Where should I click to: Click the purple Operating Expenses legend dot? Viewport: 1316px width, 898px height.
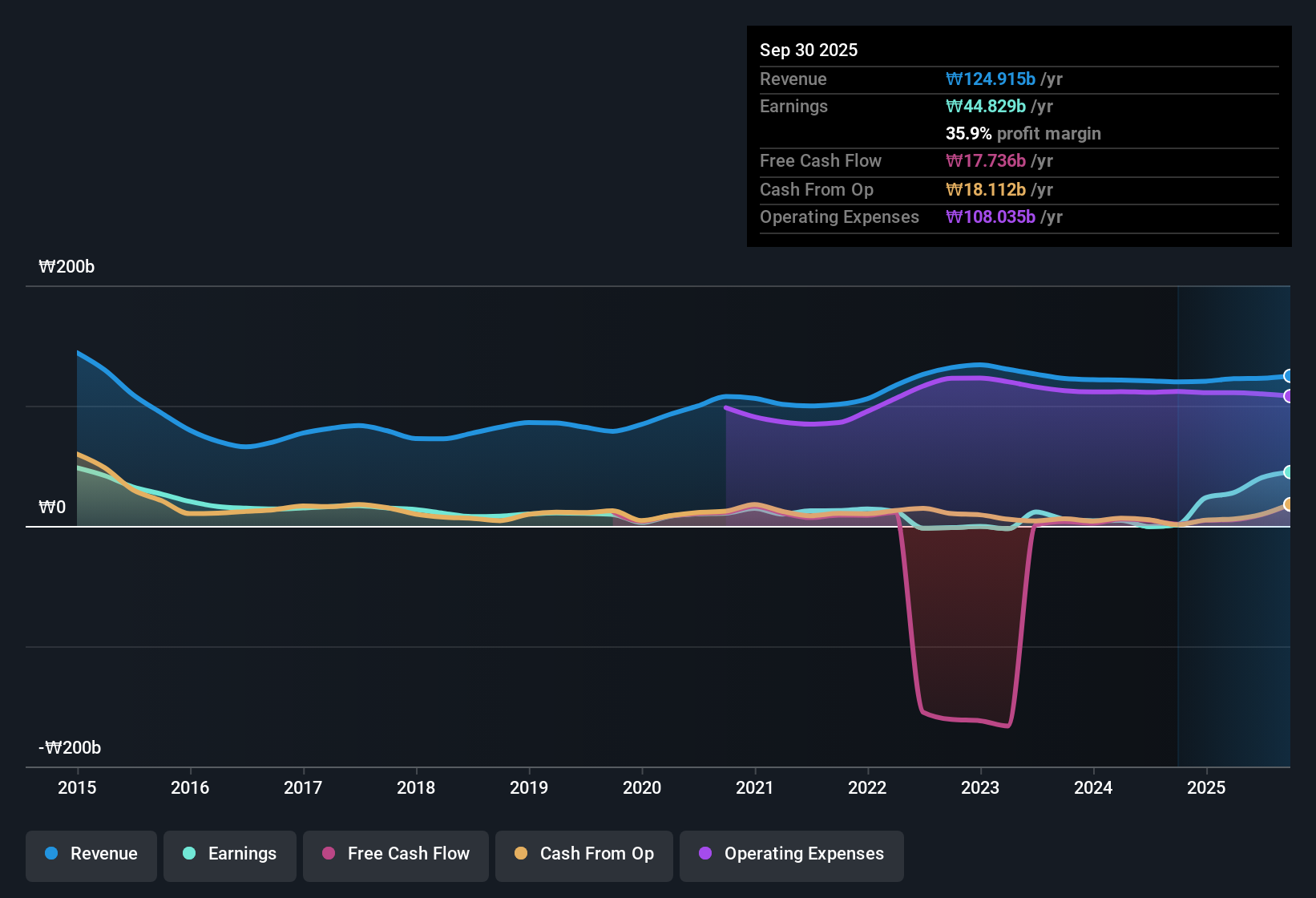coord(705,854)
